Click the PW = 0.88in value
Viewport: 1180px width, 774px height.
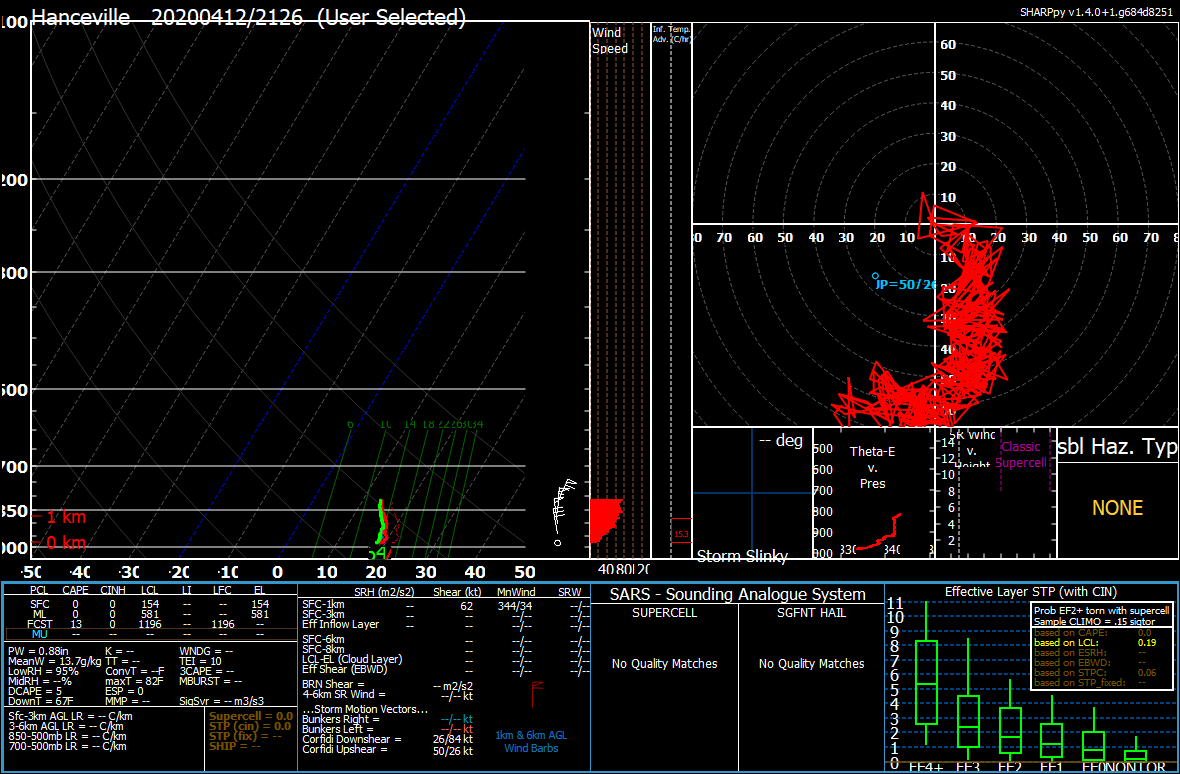[x=36, y=650]
